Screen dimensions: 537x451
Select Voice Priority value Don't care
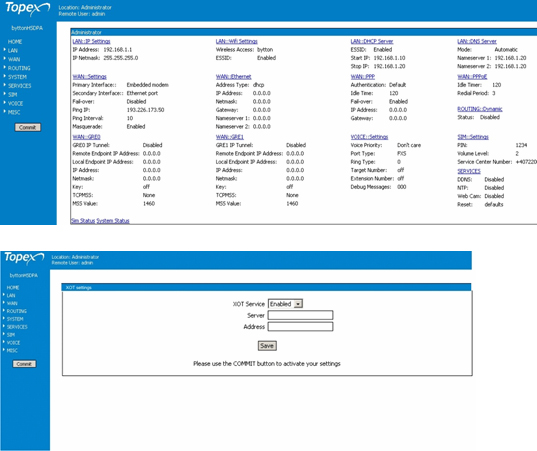pos(409,145)
